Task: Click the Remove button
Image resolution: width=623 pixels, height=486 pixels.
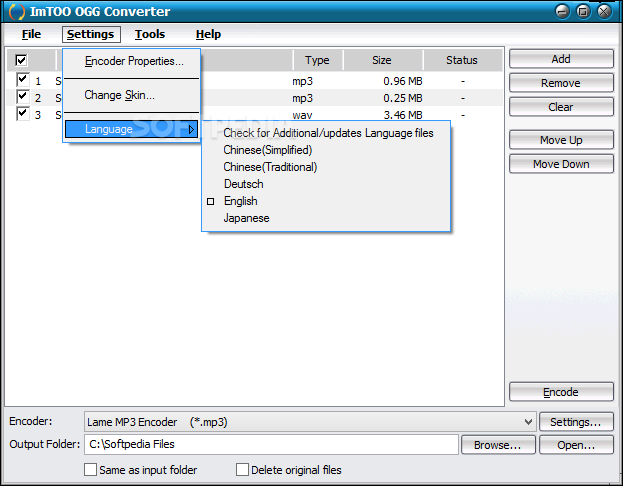Action: pyautogui.click(x=561, y=83)
